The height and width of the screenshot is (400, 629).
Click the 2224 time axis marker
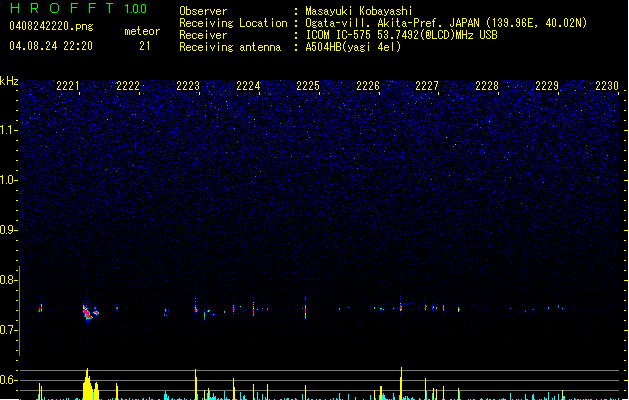[x=248, y=86]
